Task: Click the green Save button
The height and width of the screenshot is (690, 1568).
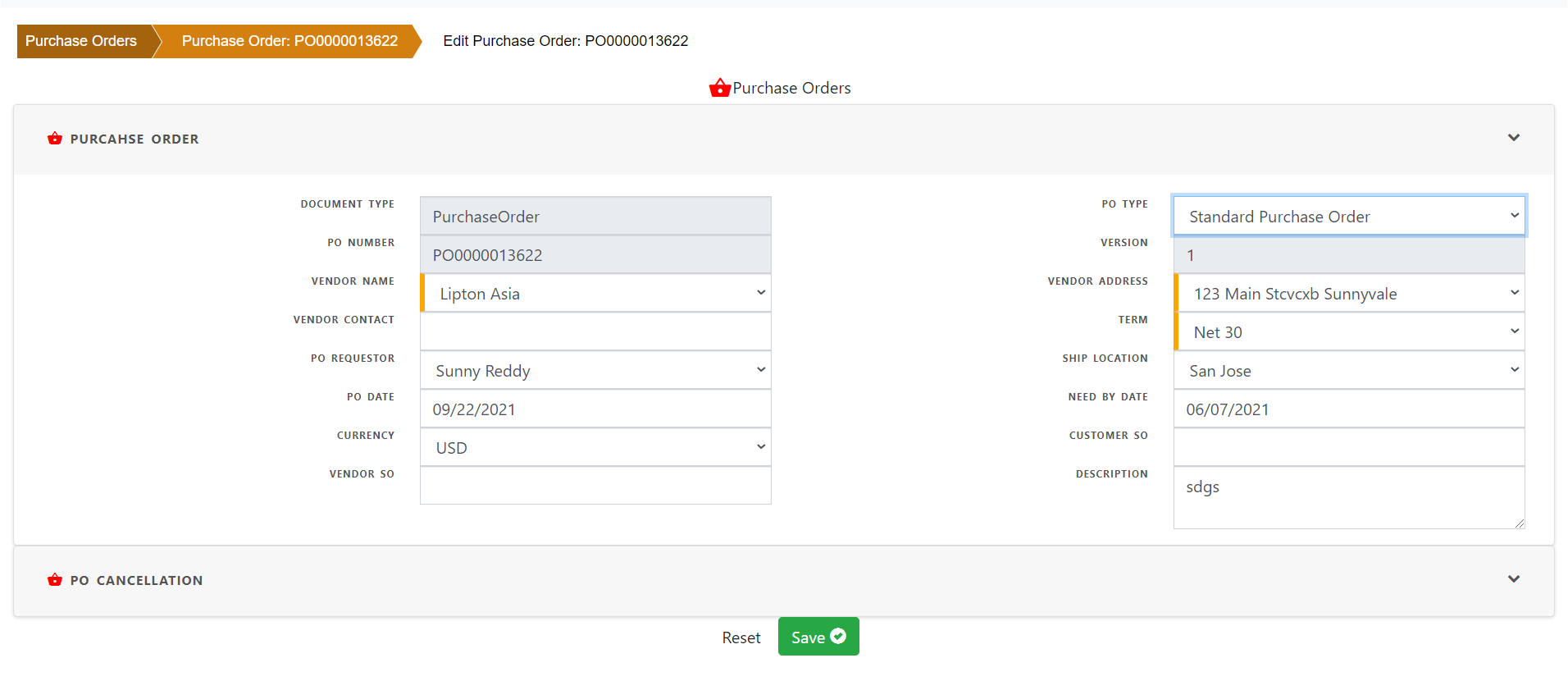Action: (x=818, y=637)
